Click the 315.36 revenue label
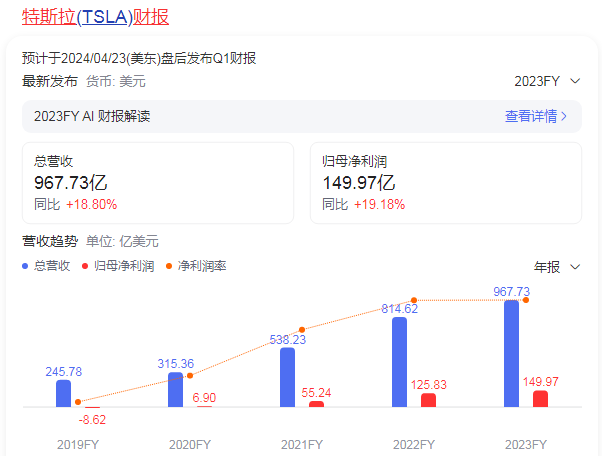The image size is (602, 456). point(176,363)
